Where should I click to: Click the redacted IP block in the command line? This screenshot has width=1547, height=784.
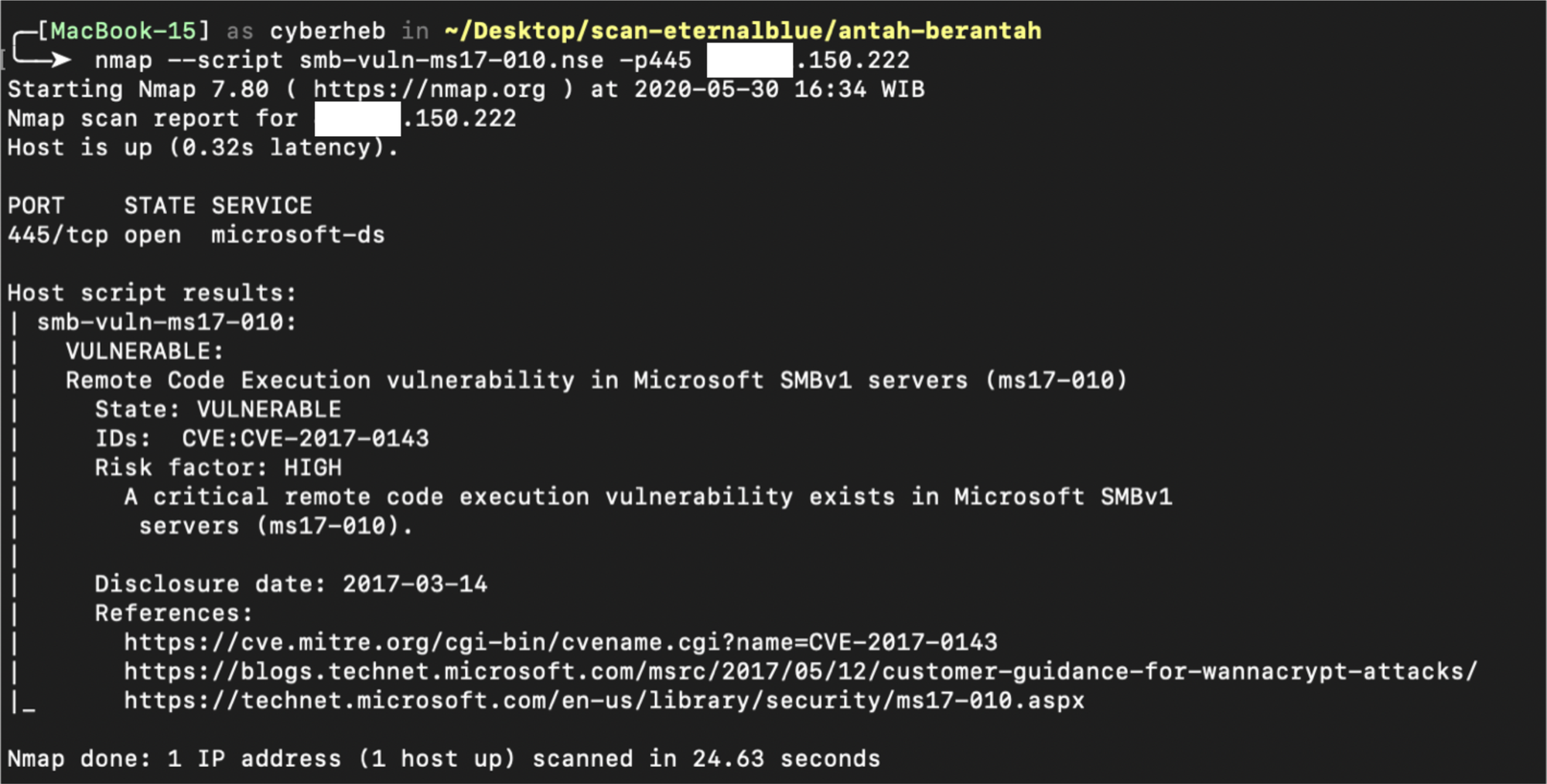click(x=749, y=60)
